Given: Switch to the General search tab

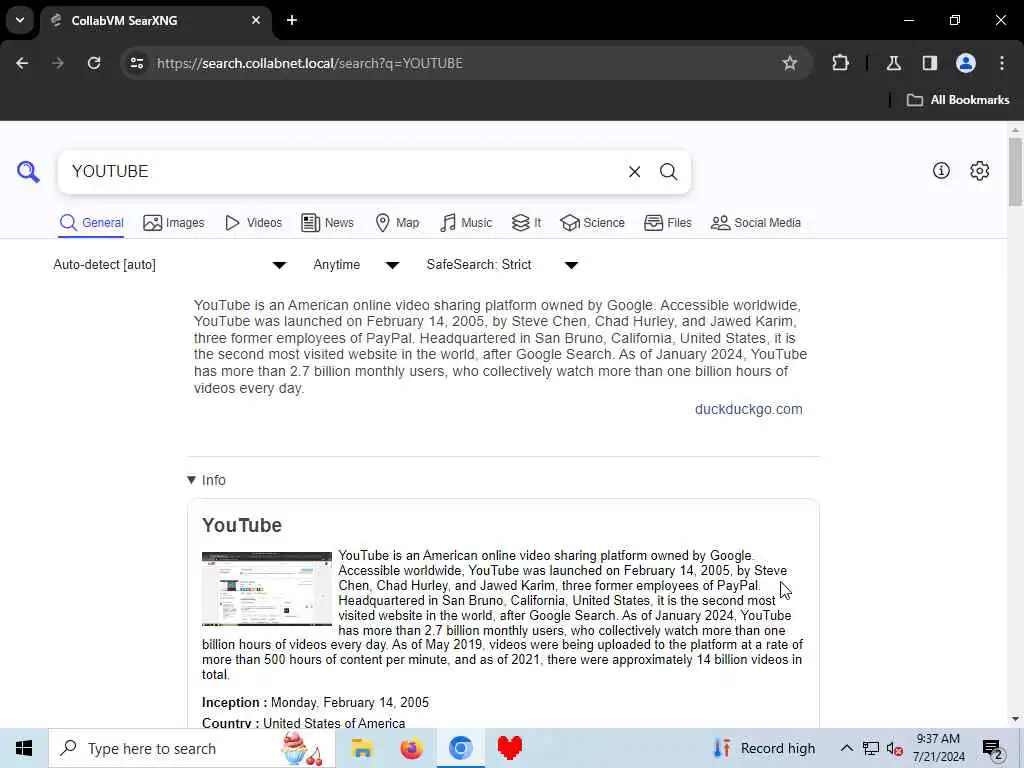Looking at the screenshot, I should pos(91,223).
